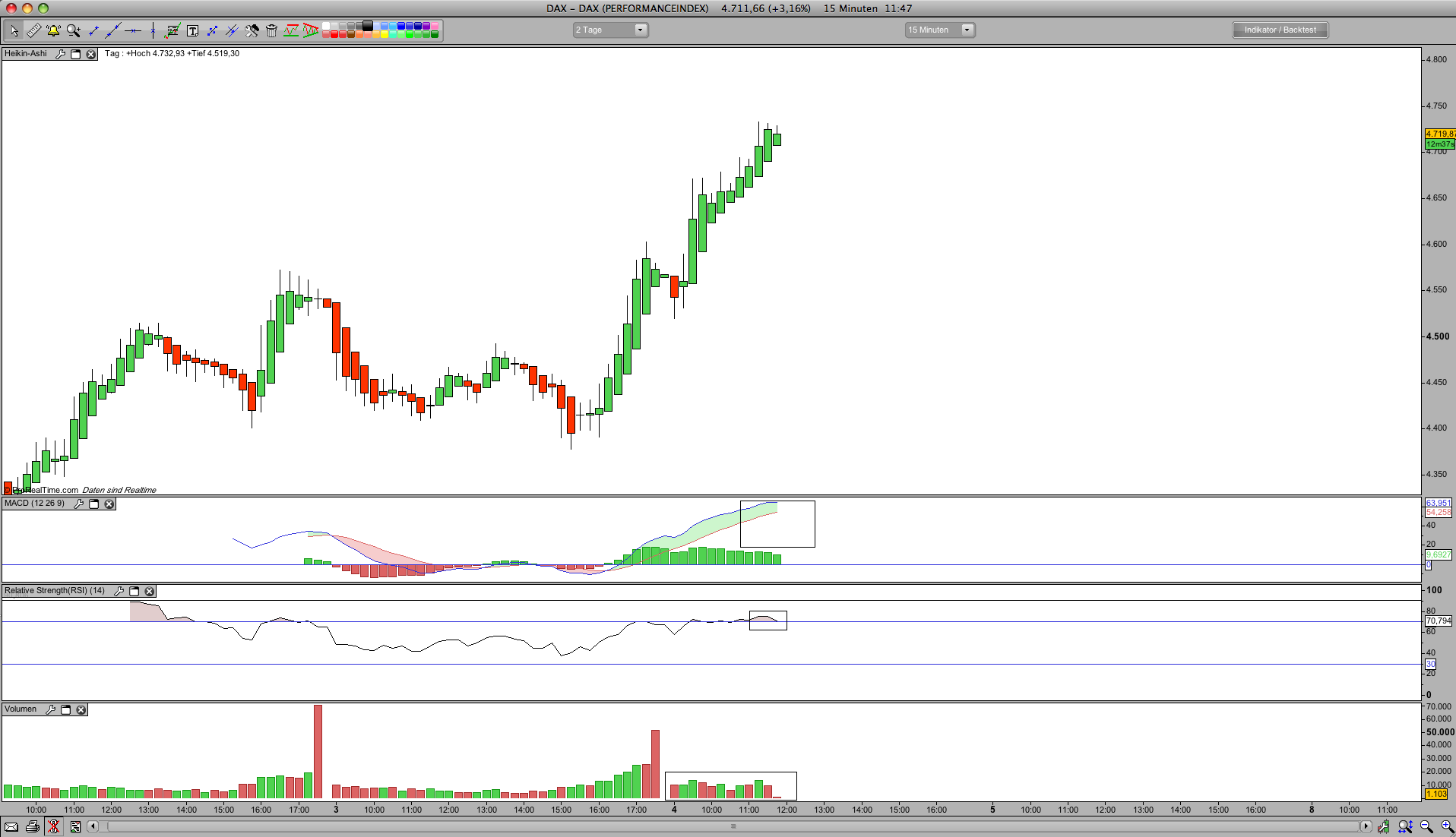This screenshot has height=837, width=1456.
Task: Open Heikin-Ashi settings wrench
Action: tap(61, 54)
